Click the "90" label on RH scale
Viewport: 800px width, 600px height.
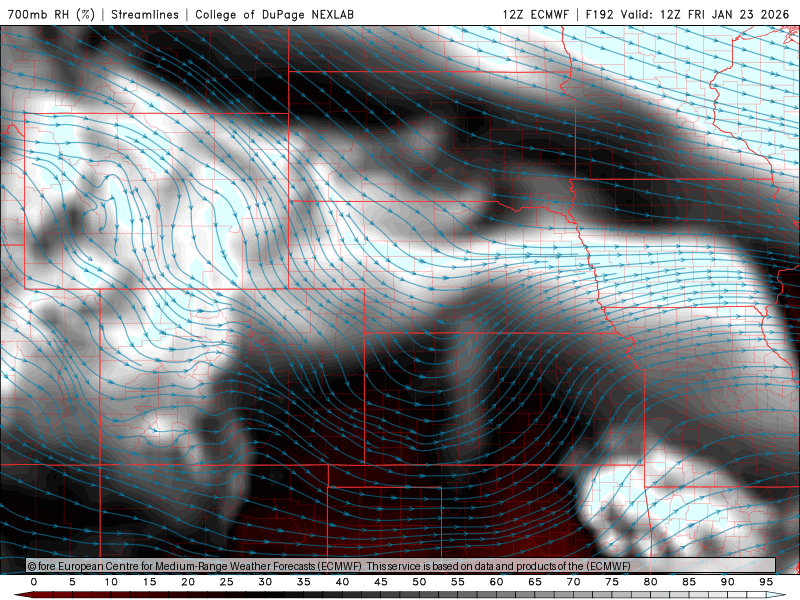(x=728, y=582)
